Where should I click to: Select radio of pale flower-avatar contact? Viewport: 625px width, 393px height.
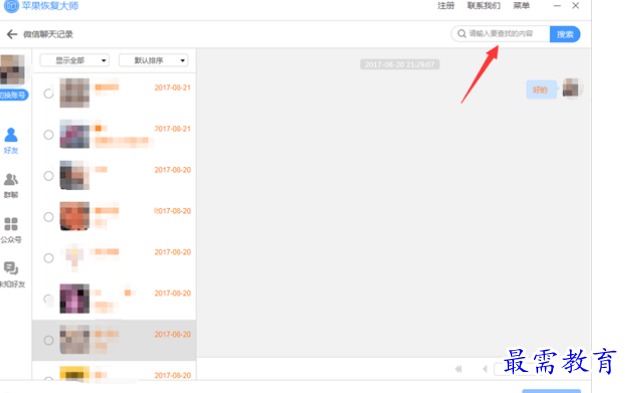click(49, 258)
